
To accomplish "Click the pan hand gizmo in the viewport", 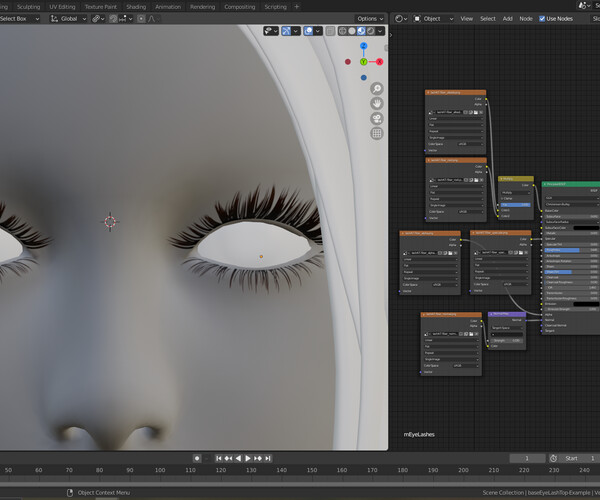I will [377, 104].
